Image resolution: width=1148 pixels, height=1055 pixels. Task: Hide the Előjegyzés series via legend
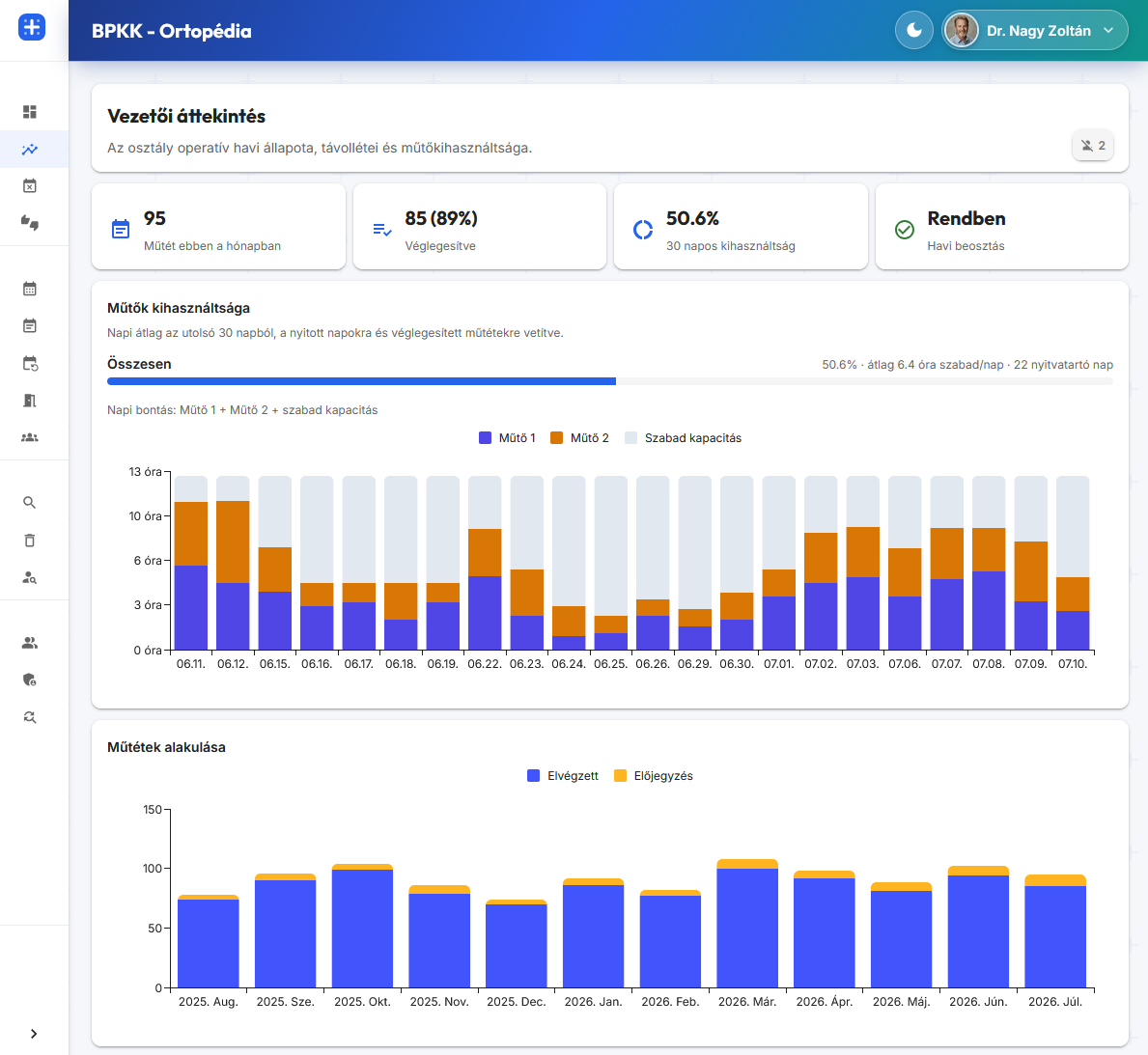coord(653,776)
